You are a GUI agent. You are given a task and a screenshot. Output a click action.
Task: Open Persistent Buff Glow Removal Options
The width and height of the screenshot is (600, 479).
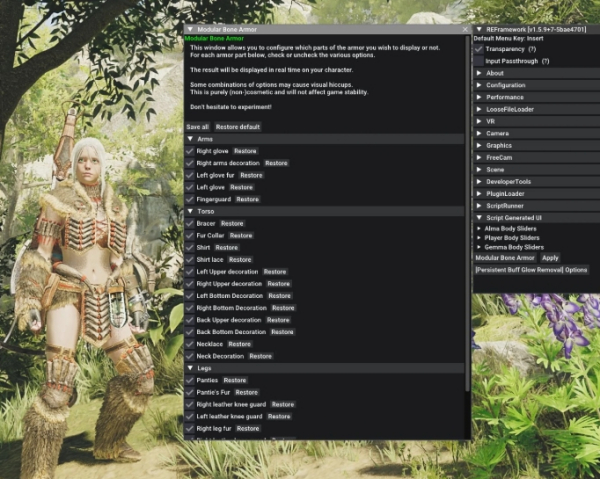click(531, 270)
